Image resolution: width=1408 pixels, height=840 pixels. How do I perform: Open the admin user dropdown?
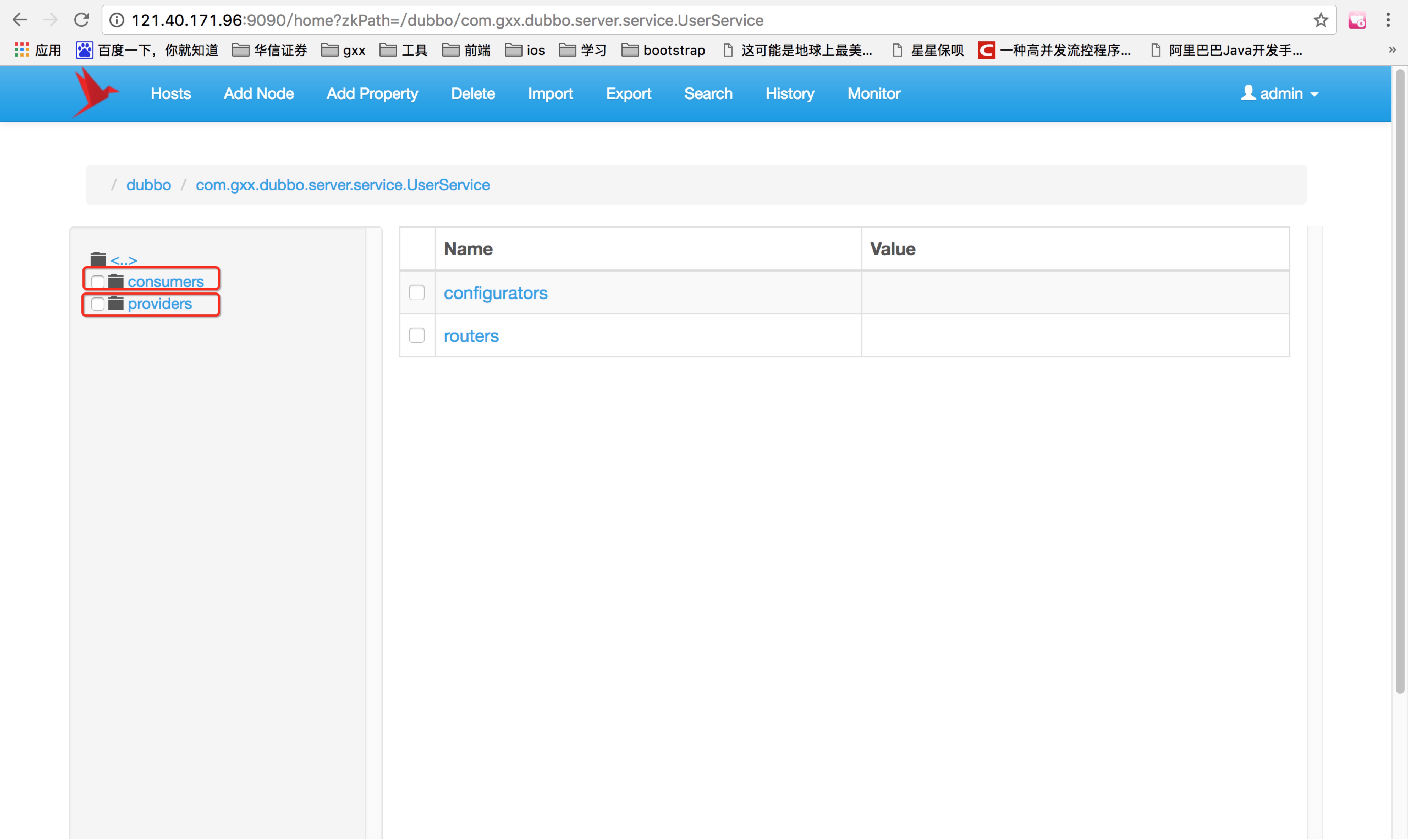pos(1280,93)
